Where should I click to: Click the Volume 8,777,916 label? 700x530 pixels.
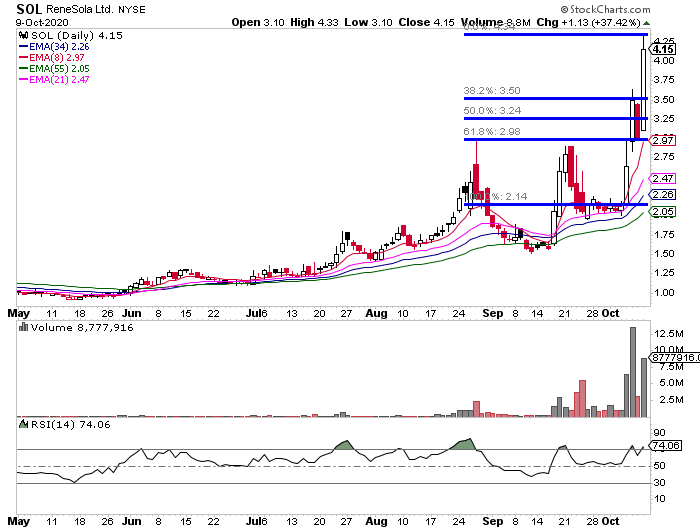82,328
